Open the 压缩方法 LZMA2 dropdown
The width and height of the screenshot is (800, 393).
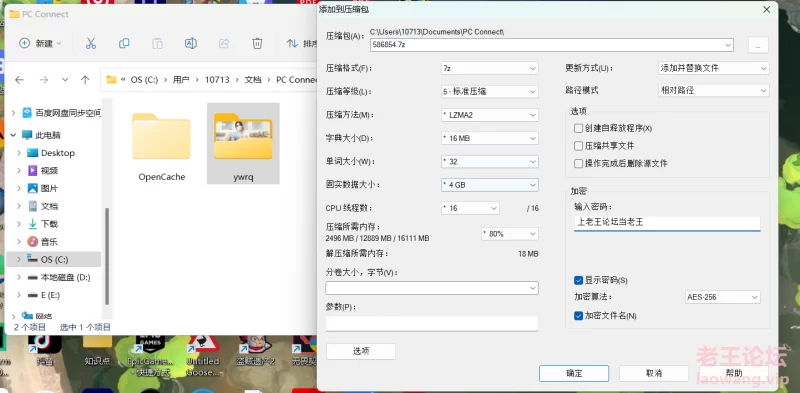pos(489,115)
